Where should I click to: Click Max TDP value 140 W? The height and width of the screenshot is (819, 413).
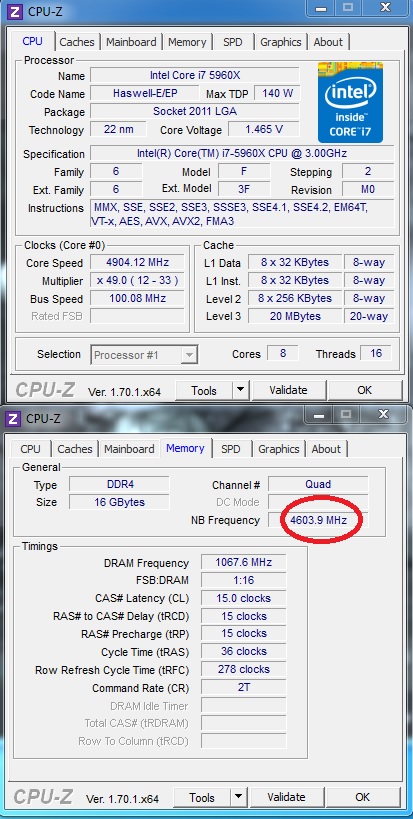(x=277, y=93)
